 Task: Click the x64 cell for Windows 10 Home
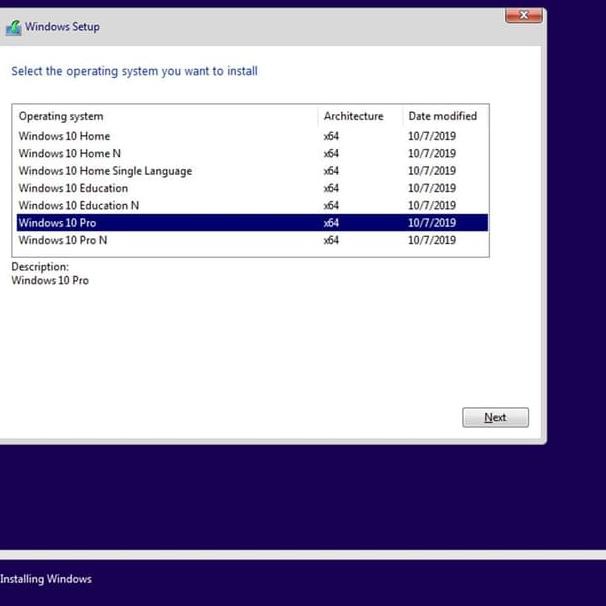tap(331, 136)
